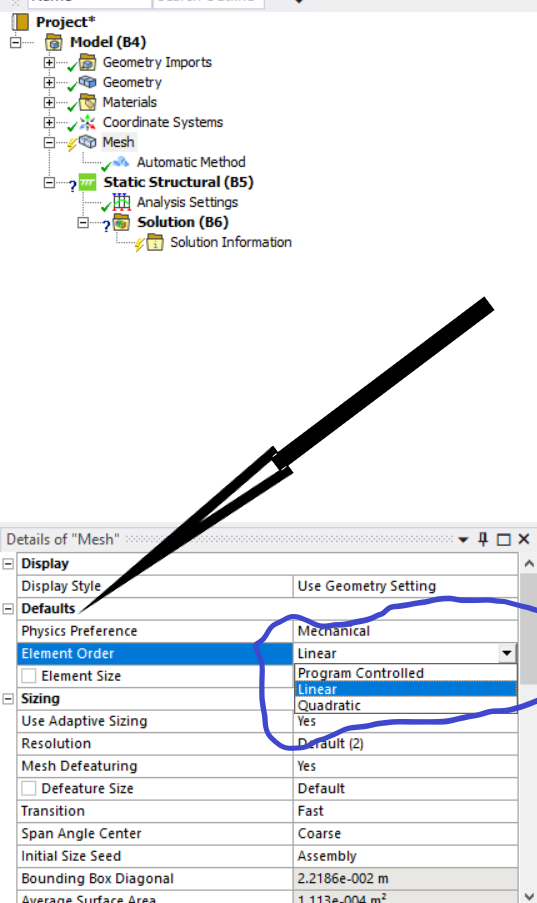Click the Solution Information icon
The height and width of the screenshot is (903, 537).
tap(155, 242)
